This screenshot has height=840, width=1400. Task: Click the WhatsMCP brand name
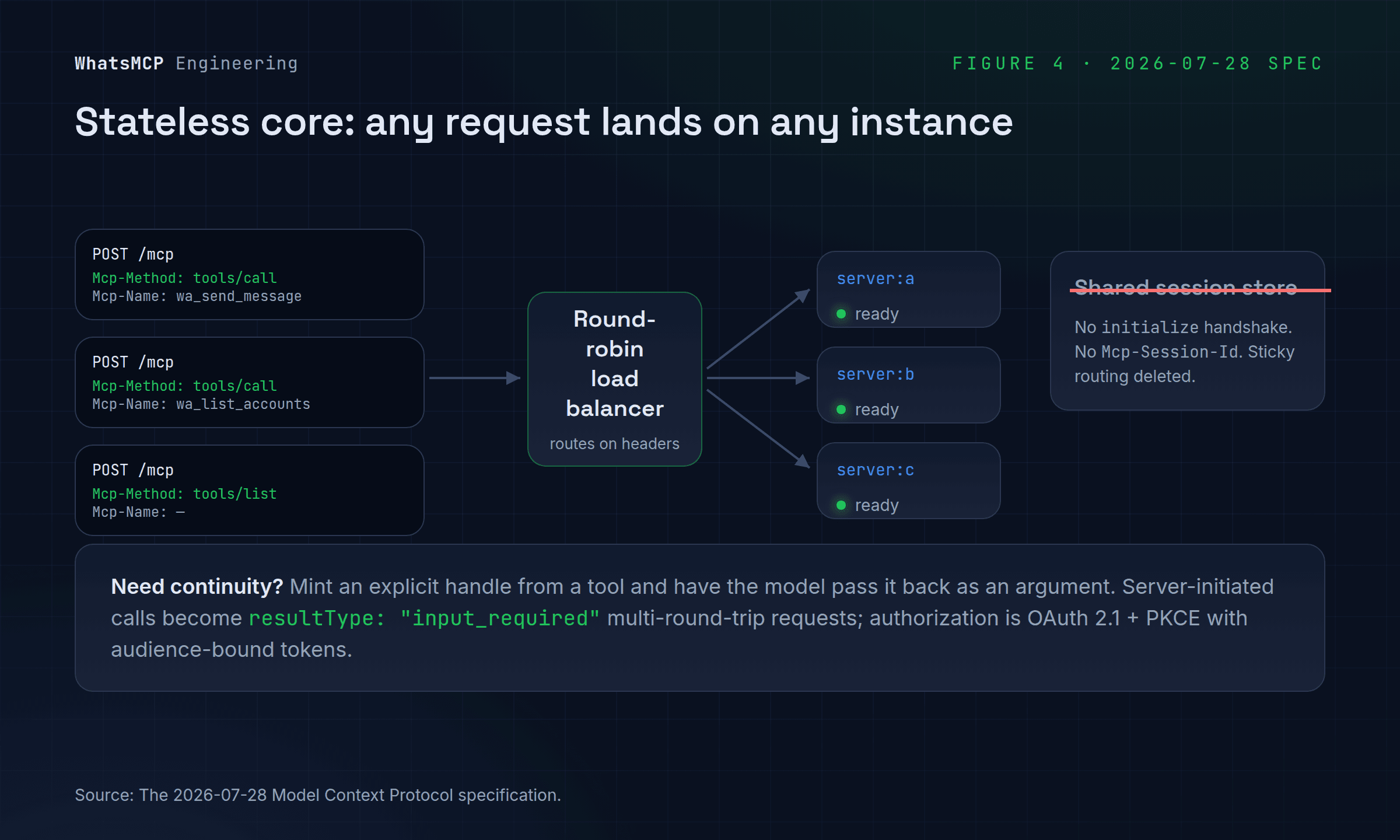120,63
